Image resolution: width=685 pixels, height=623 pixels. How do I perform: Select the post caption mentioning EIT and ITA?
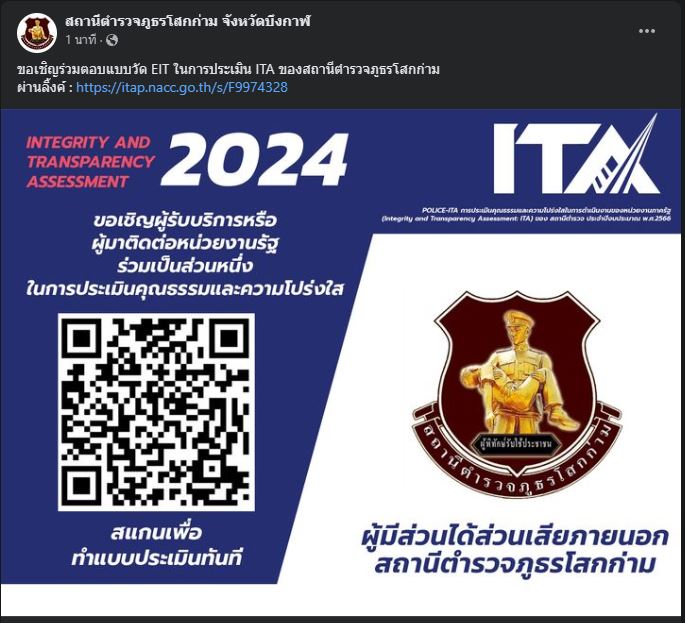coord(228,69)
